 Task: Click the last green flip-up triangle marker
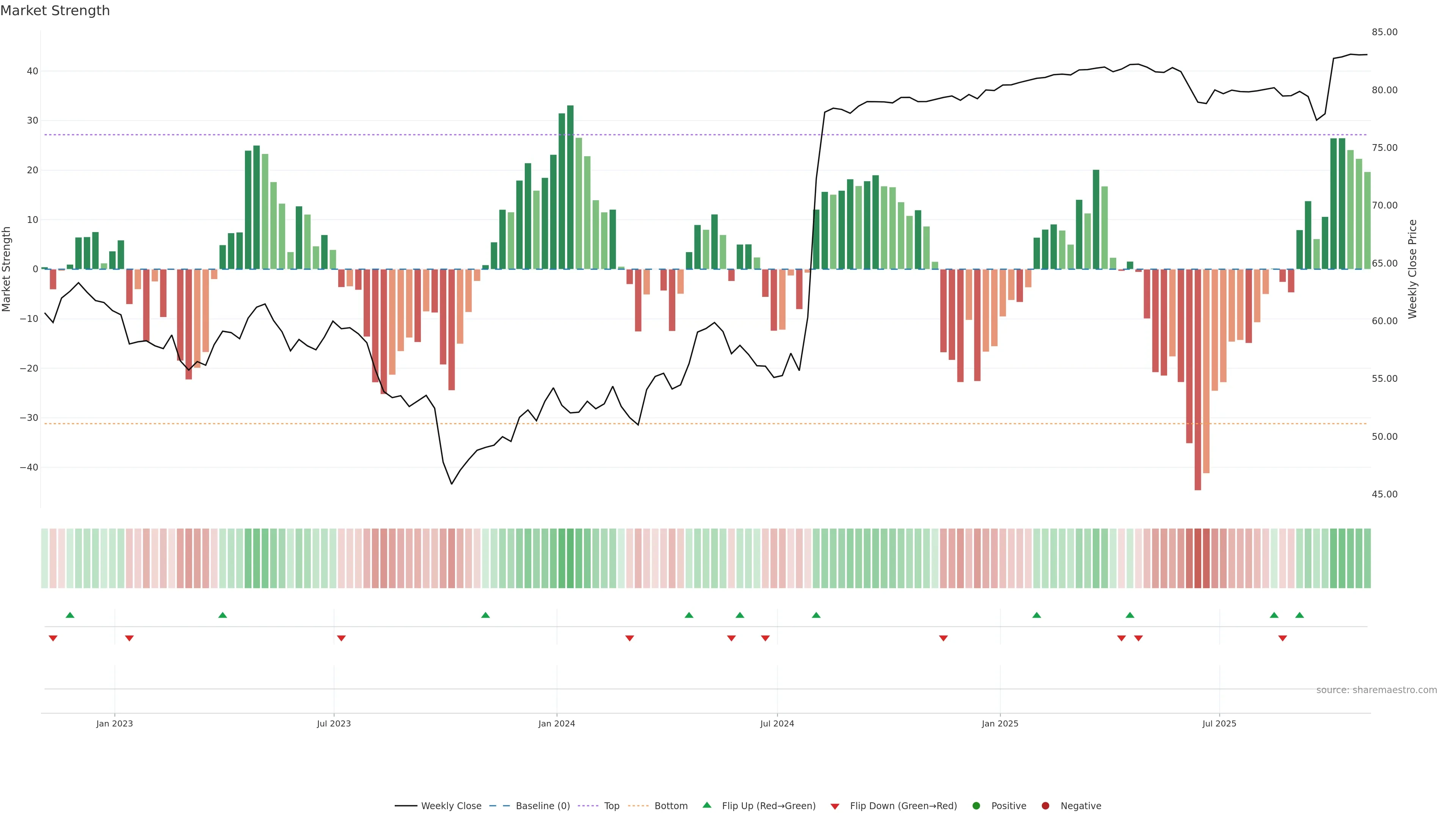1299,615
